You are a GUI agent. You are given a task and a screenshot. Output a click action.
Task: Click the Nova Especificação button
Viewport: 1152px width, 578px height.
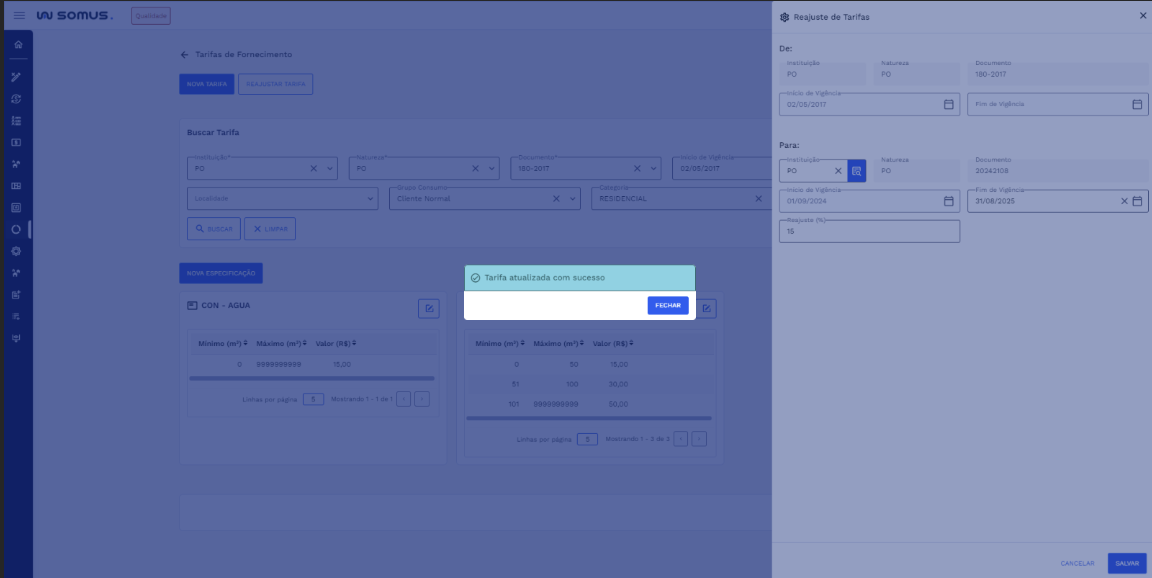pos(220,273)
